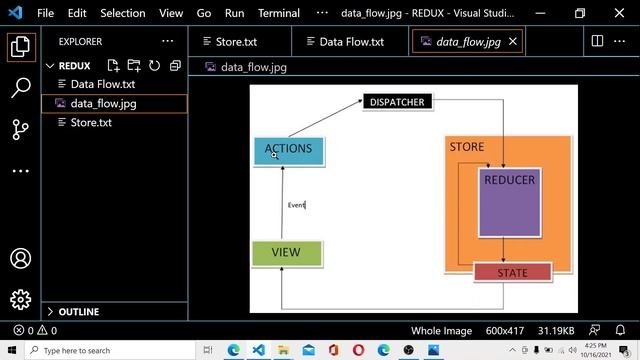Image resolution: width=640 pixels, height=360 pixels.
Task: Click the STATE box in the image preview
Action: [512, 272]
